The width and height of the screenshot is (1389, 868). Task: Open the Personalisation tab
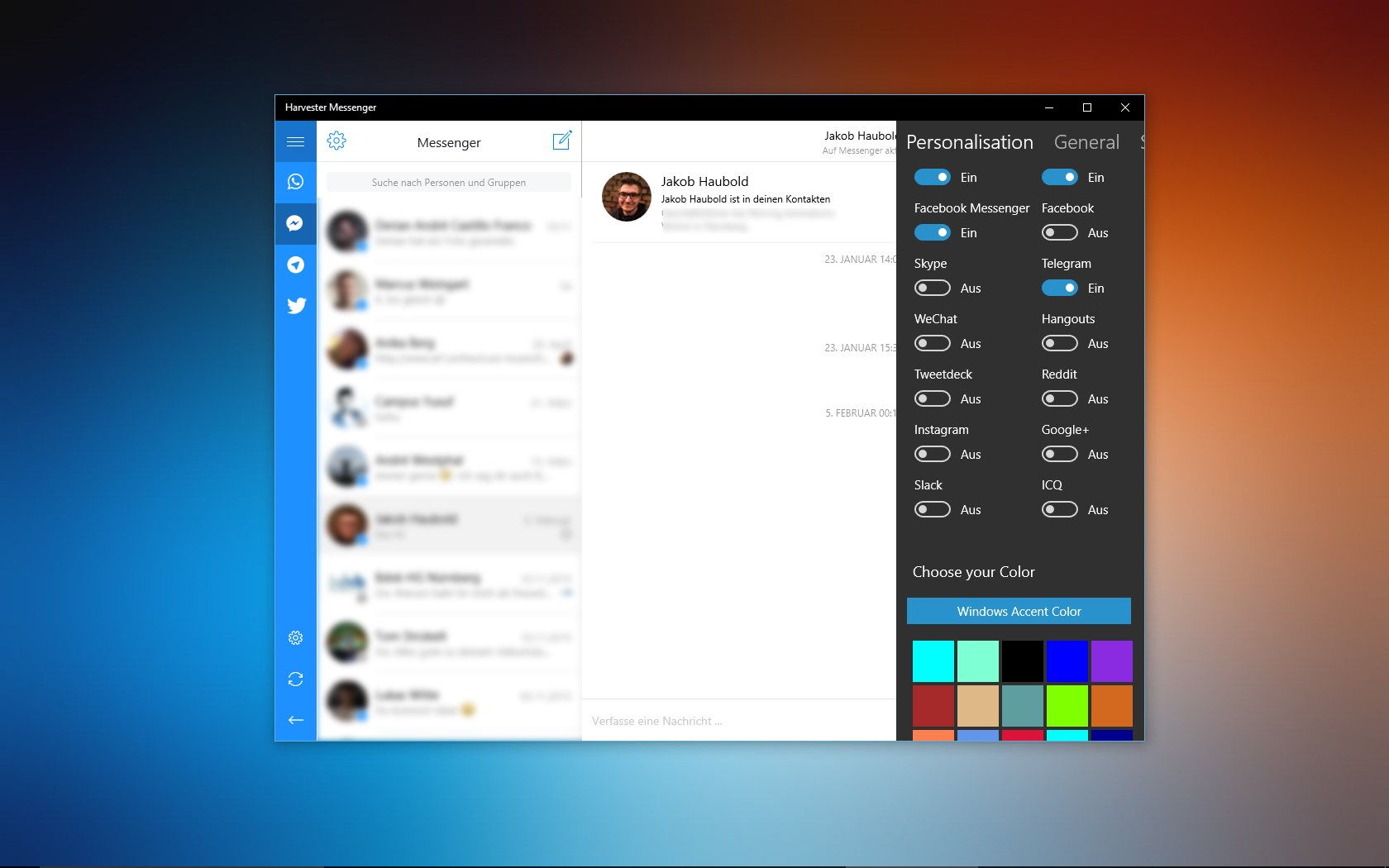[x=969, y=142]
